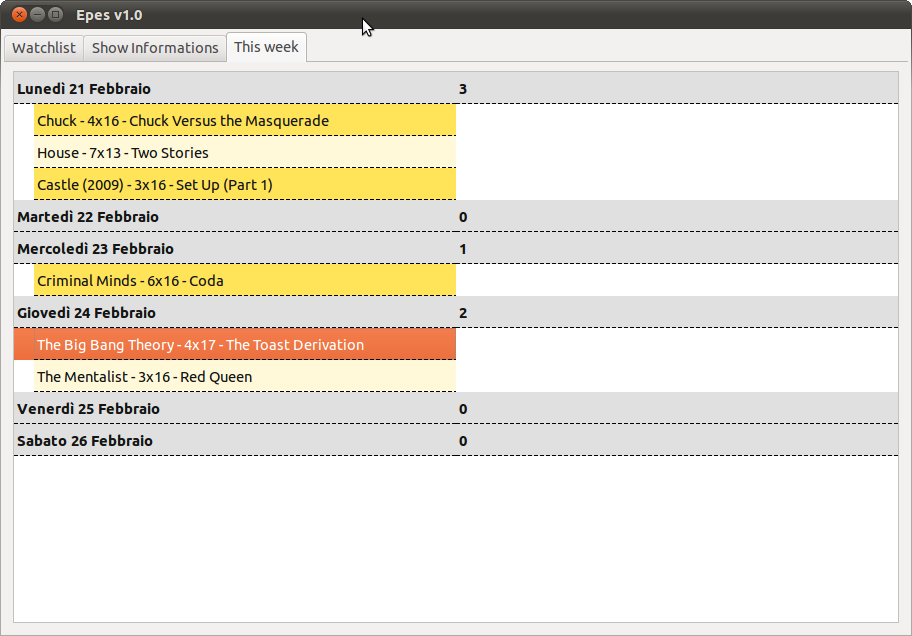This screenshot has height=636, width=912.
Task: Click the Epes v1.0 title bar text
Action: point(109,15)
